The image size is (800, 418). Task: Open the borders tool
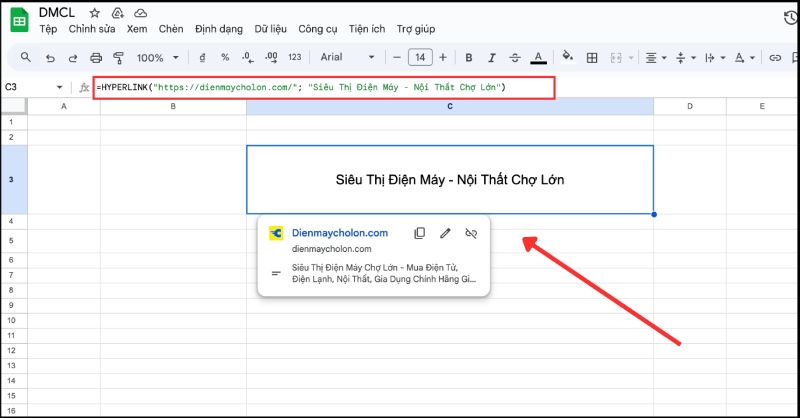(592, 58)
